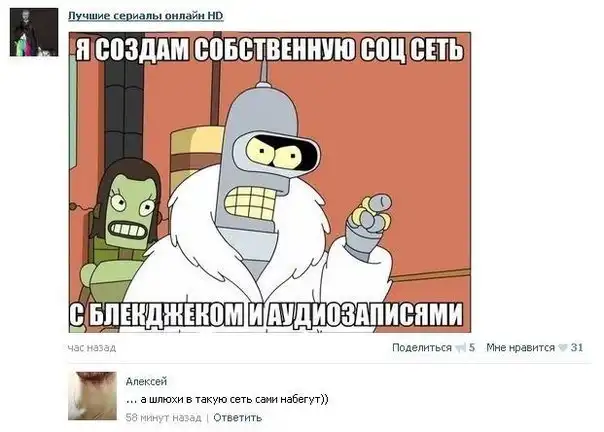Viewport: 604px width, 432px height.
Task: Click the Я СОЗДАМ СОБСТВЕННУЮ СОЦ СЕТЬ caption
Action: coord(269,49)
